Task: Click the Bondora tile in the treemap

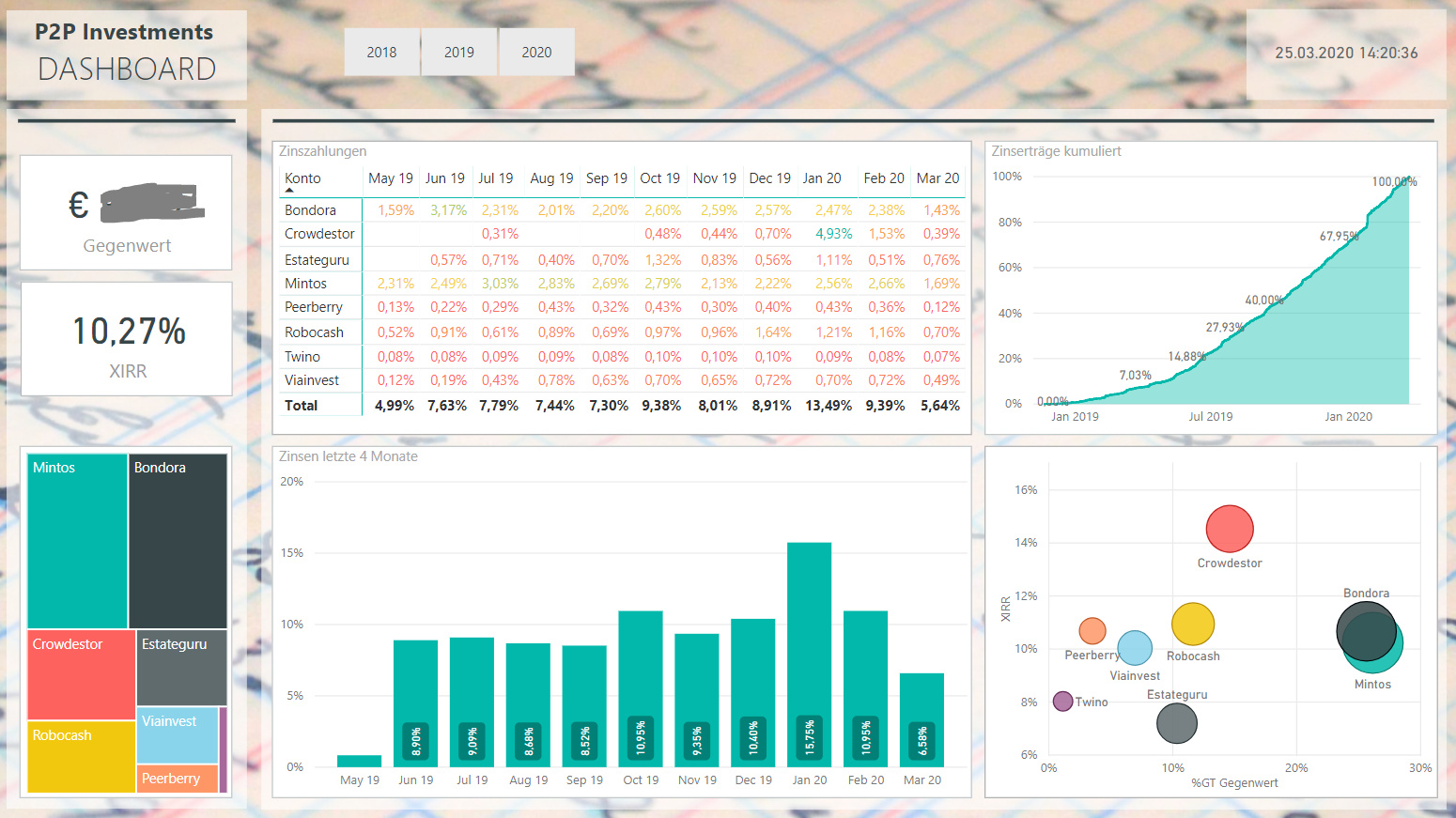Action: click(178, 541)
